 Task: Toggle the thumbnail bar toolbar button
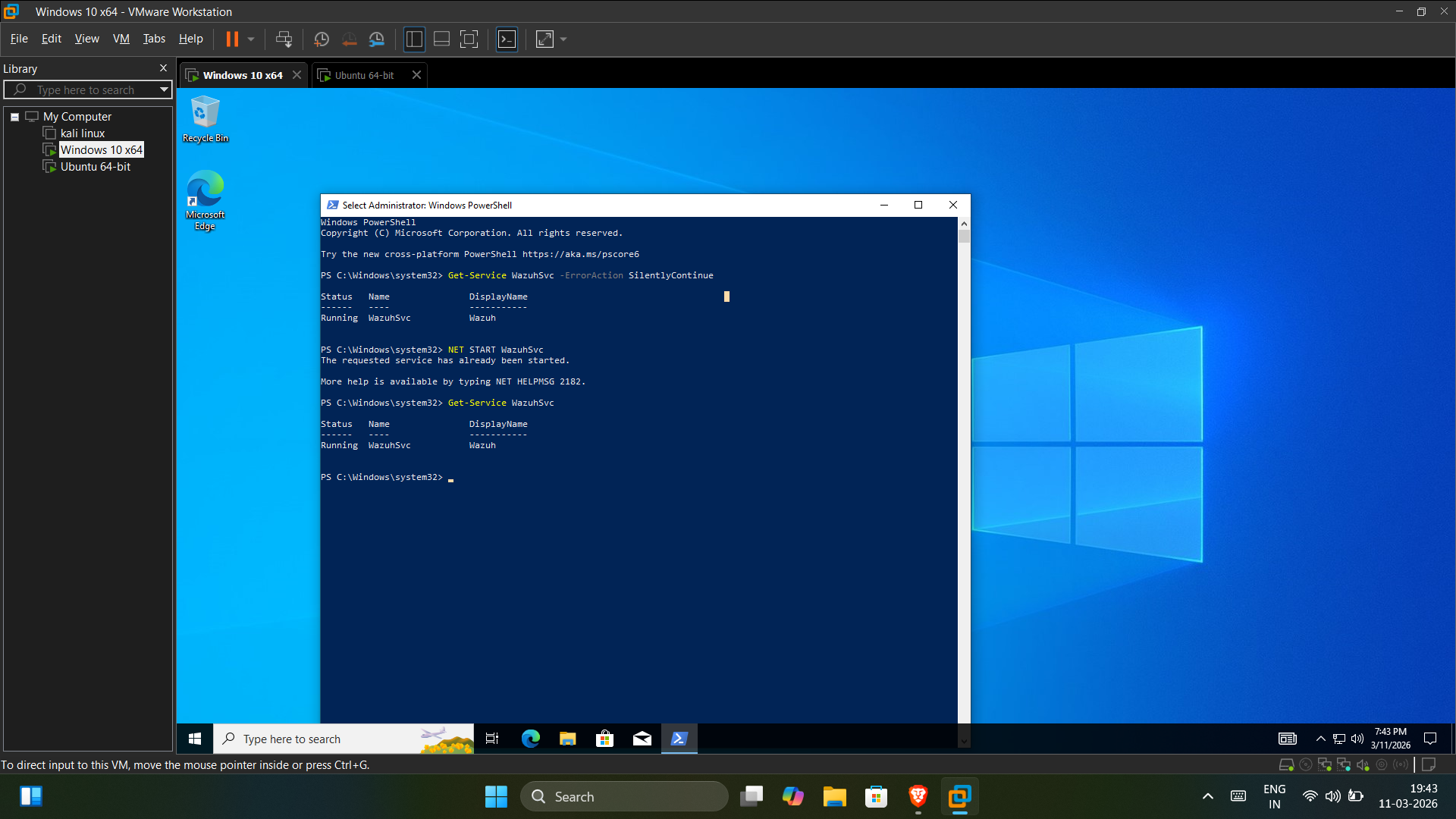pos(441,39)
